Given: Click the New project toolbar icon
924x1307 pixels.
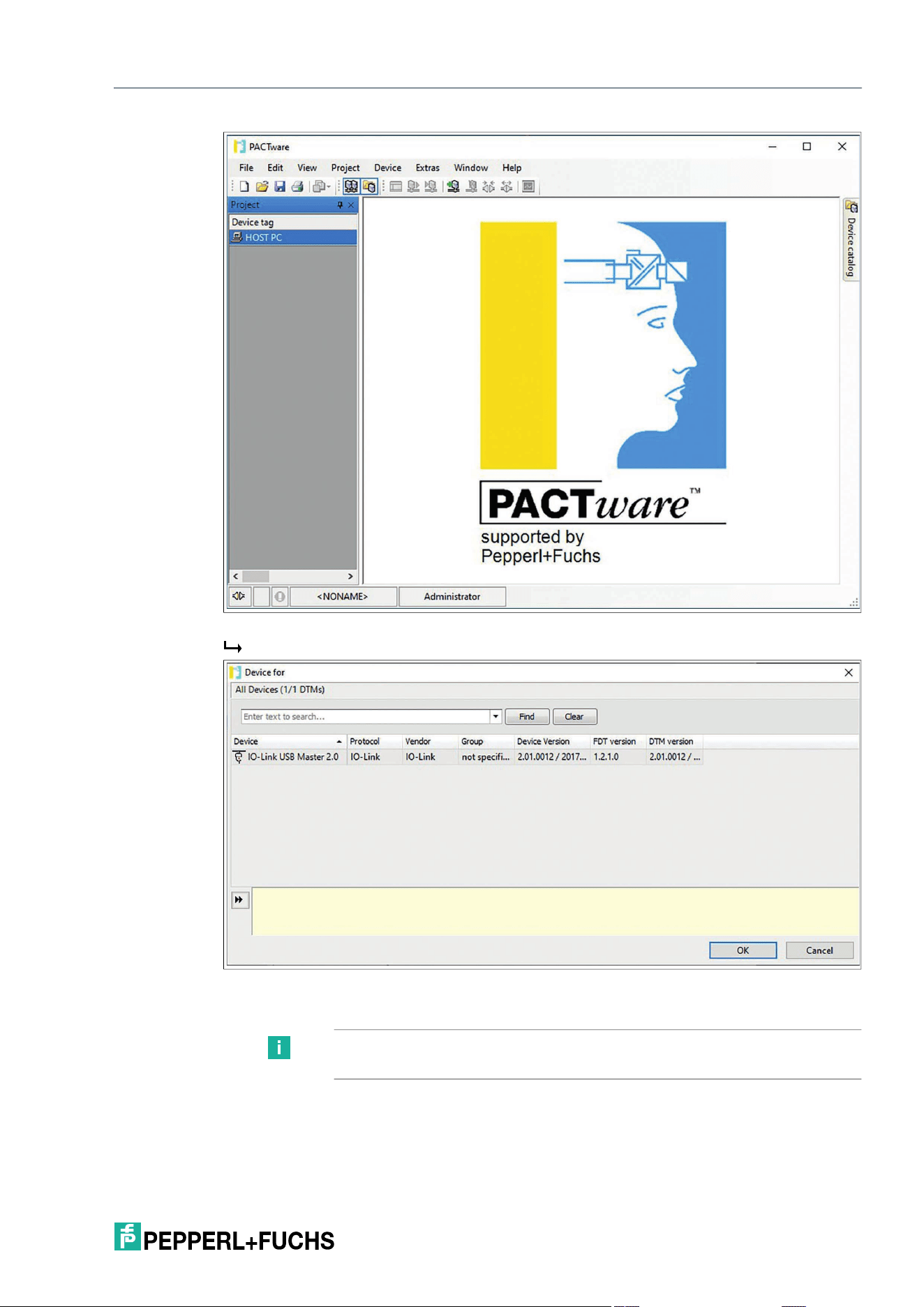Looking at the screenshot, I should [244, 186].
